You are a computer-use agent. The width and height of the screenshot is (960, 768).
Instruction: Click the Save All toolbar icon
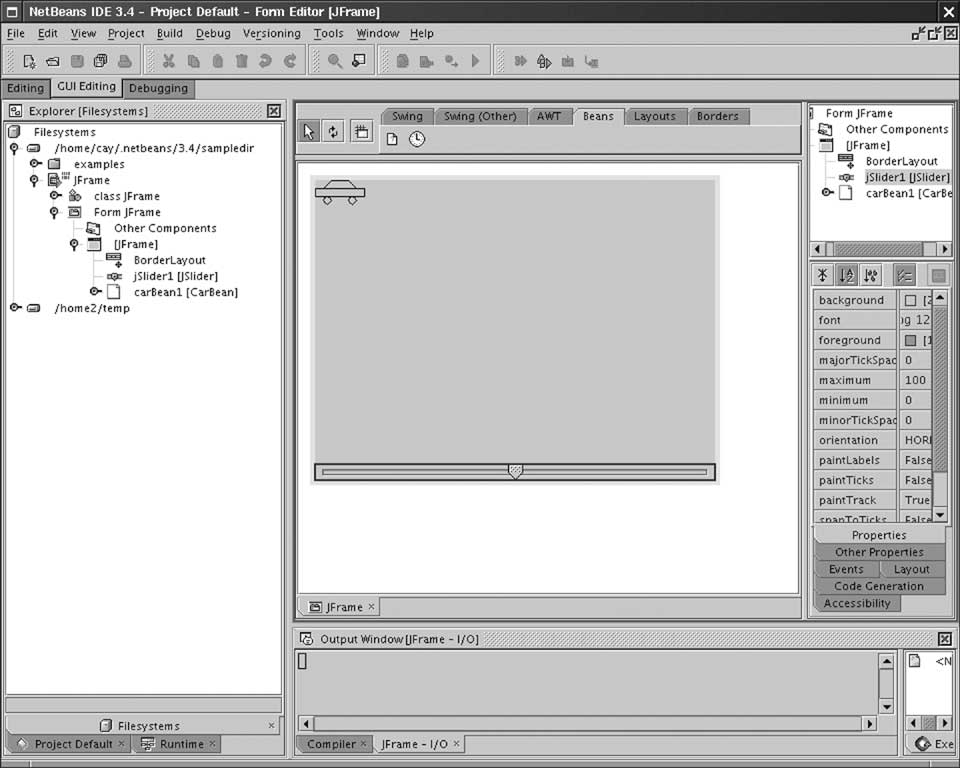click(x=100, y=61)
